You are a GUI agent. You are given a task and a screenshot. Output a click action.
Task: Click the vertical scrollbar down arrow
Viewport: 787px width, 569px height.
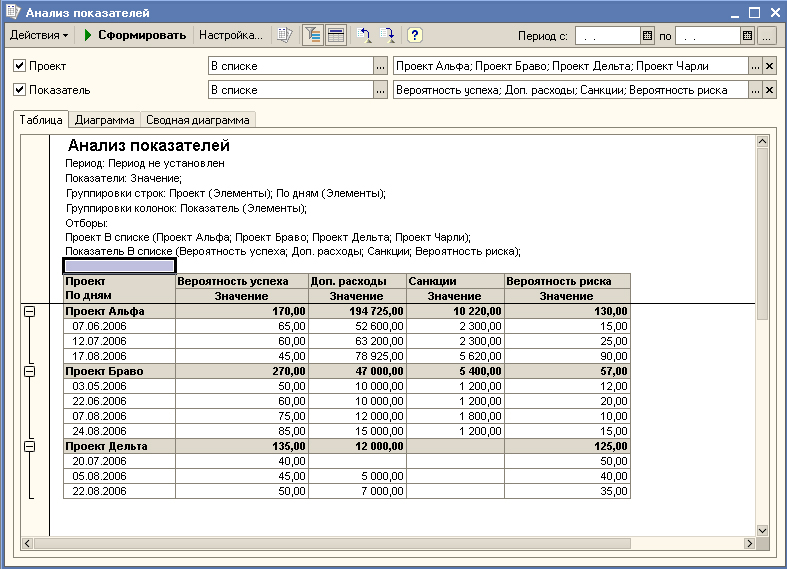pos(762,530)
